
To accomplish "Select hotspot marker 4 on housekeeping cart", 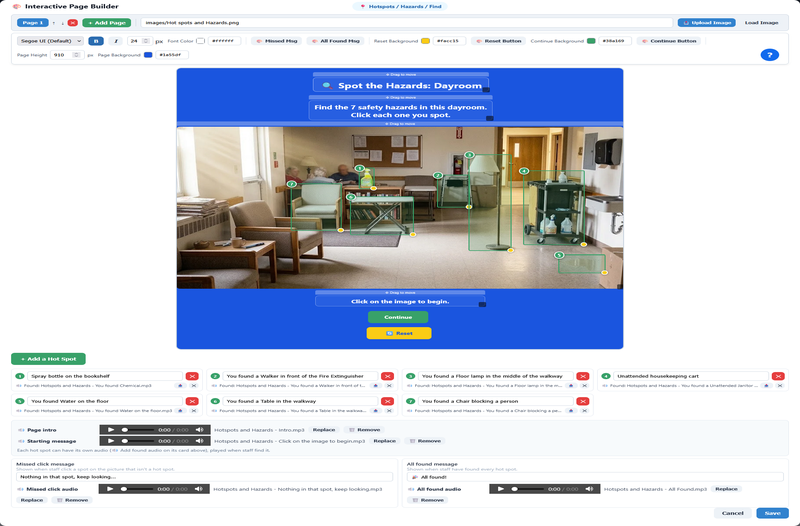I will pyautogui.click(x=524, y=171).
